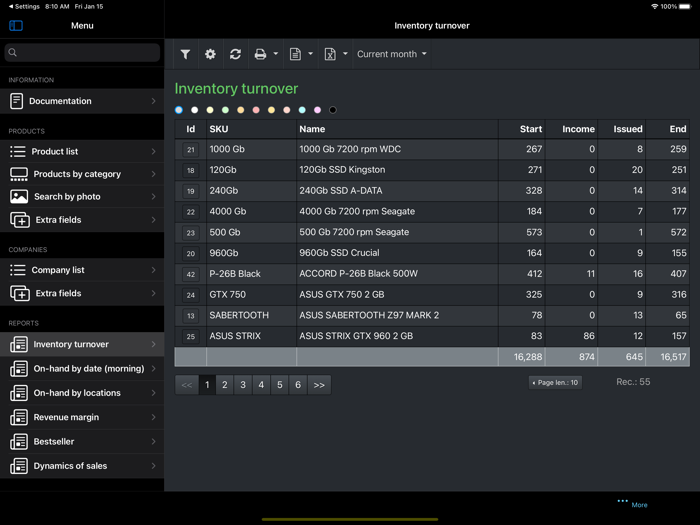Tap the battery indicator in status bar
The image size is (700, 525).
[x=685, y=6]
